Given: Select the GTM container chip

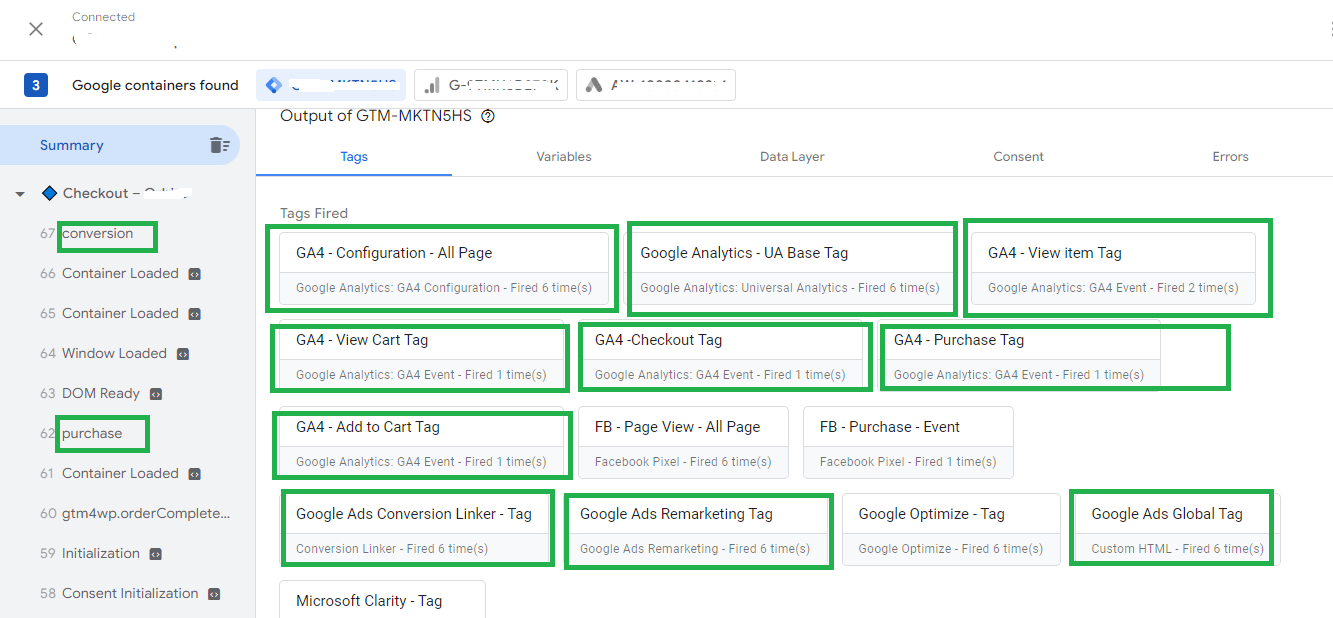Looking at the screenshot, I should tap(331, 85).
